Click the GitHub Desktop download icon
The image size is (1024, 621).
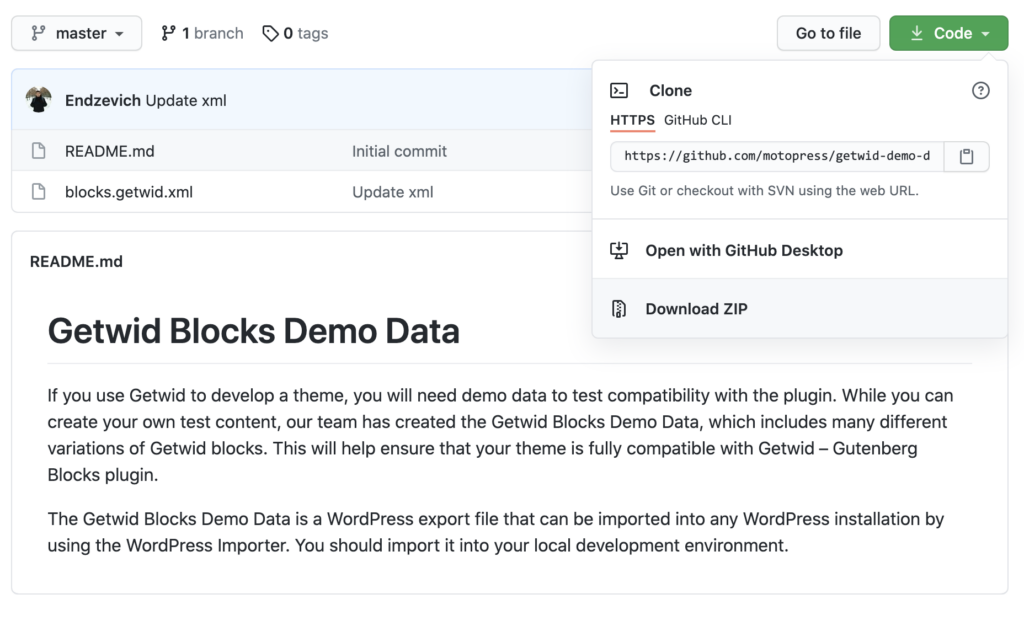click(619, 250)
